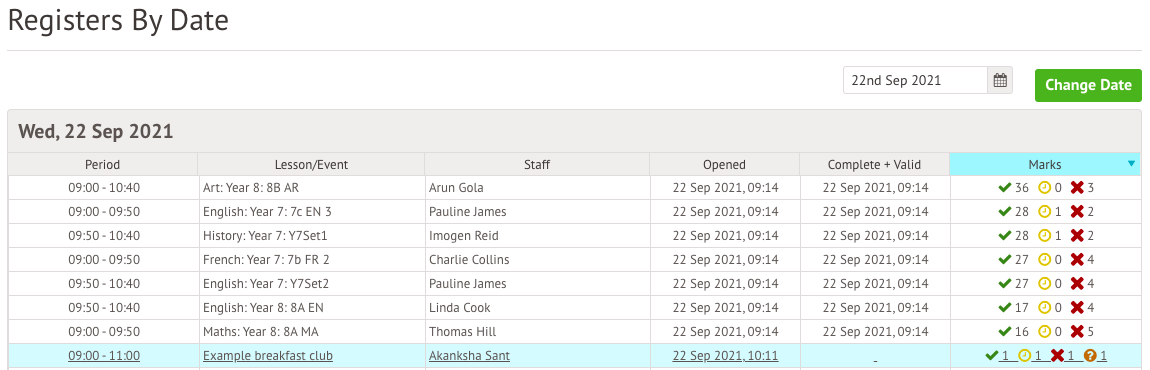The width and height of the screenshot is (1150, 370).
Task: Sort by the Opened column header
Action: (724, 164)
